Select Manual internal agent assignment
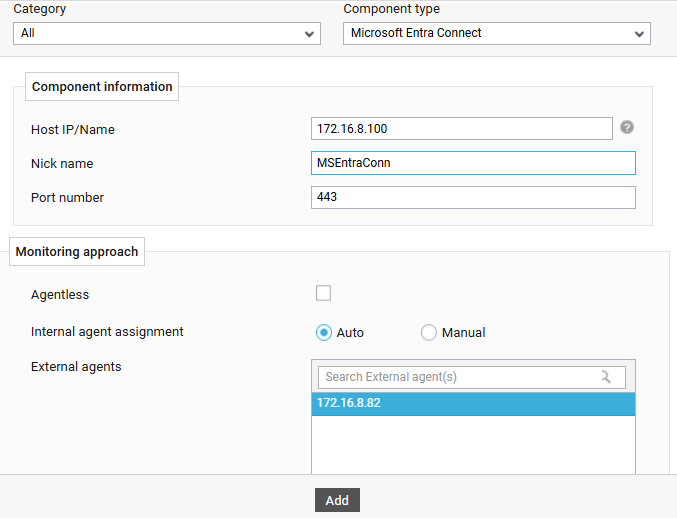 pos(429,332)
